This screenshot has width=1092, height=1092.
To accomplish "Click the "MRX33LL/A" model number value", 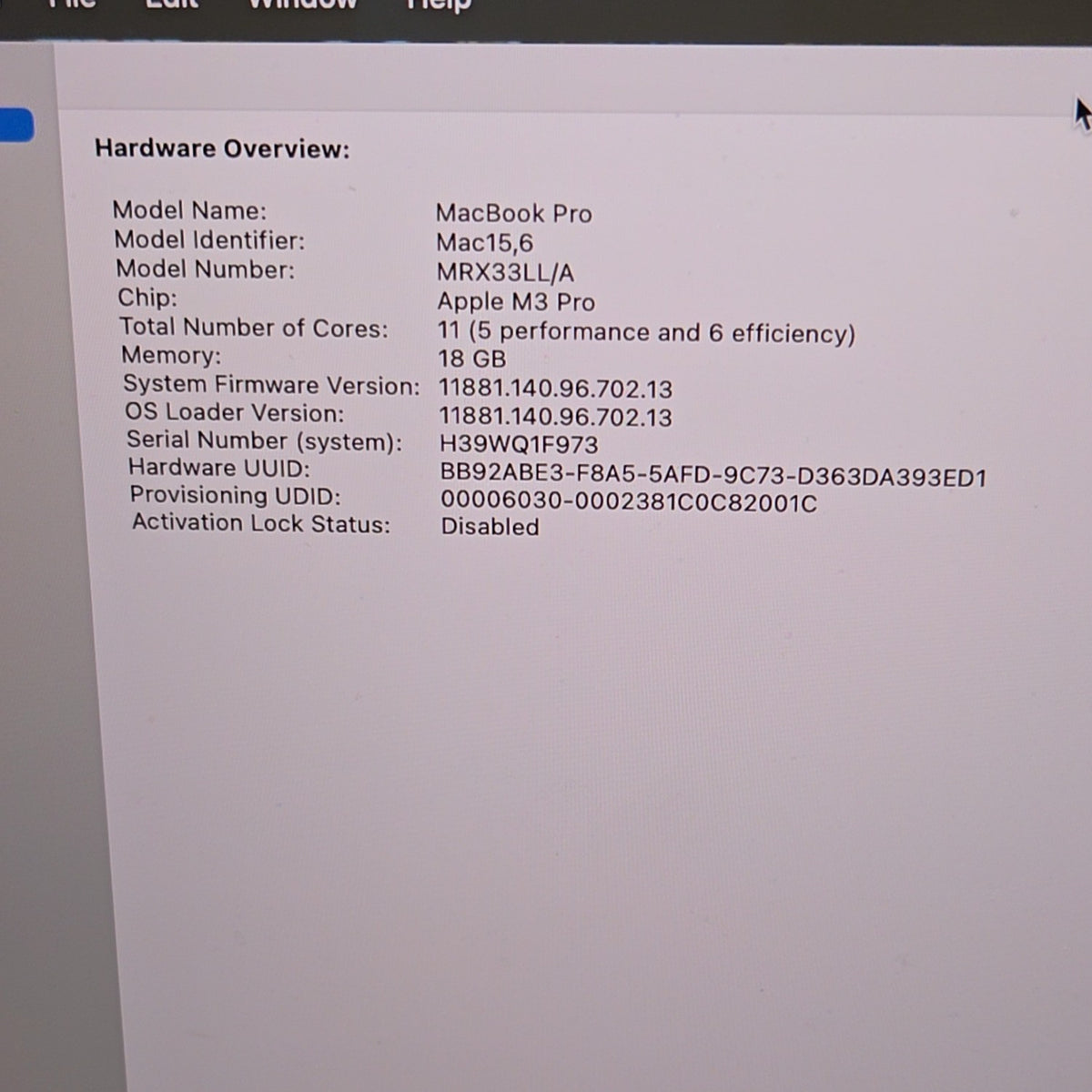I will click(506, 273).
